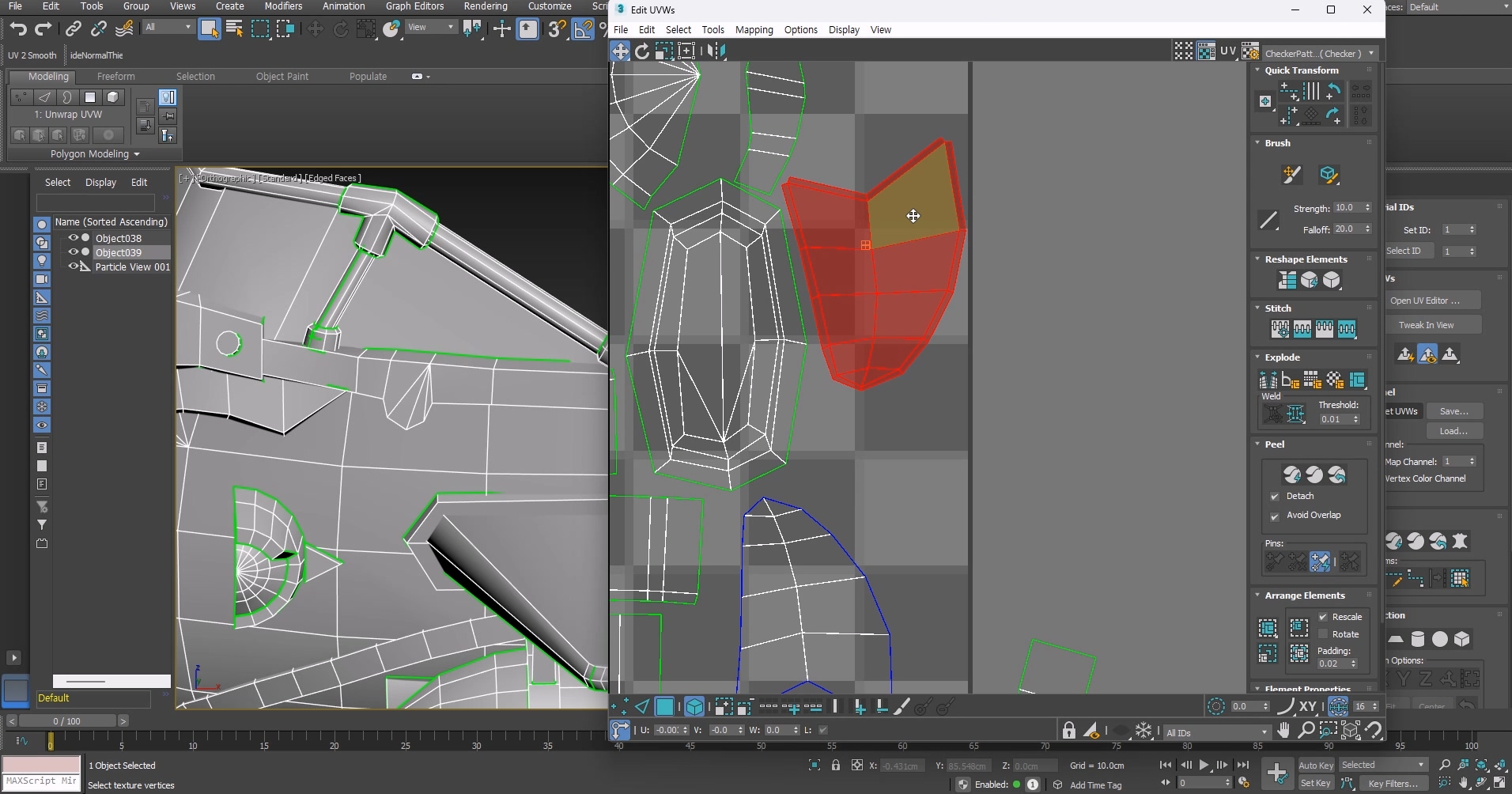Image resolution: width=1512 pixels, height=794 pixels.
Task: Enable the Rotate checkbox in Arrange Elements
Action: point(1323,634)
